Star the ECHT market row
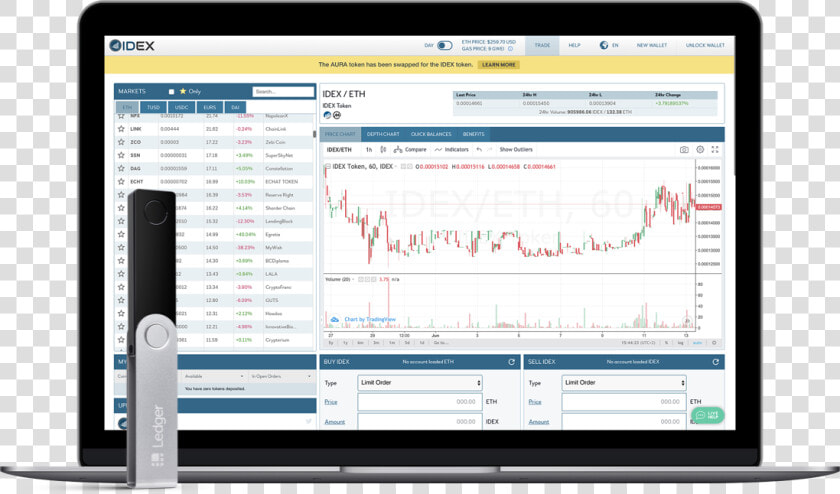 (x=121, y=182)
